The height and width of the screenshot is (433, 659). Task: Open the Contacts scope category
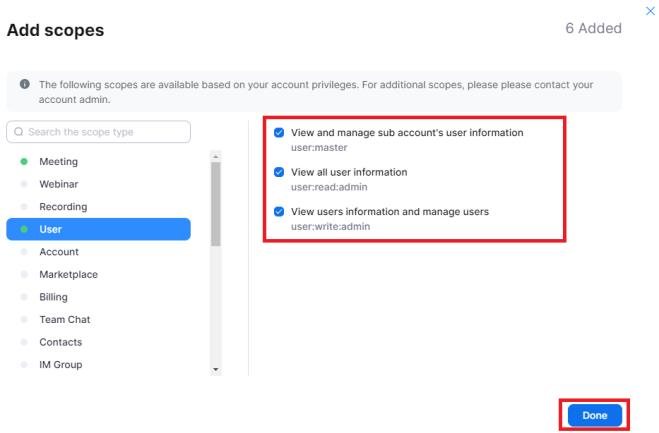(98, 342)
